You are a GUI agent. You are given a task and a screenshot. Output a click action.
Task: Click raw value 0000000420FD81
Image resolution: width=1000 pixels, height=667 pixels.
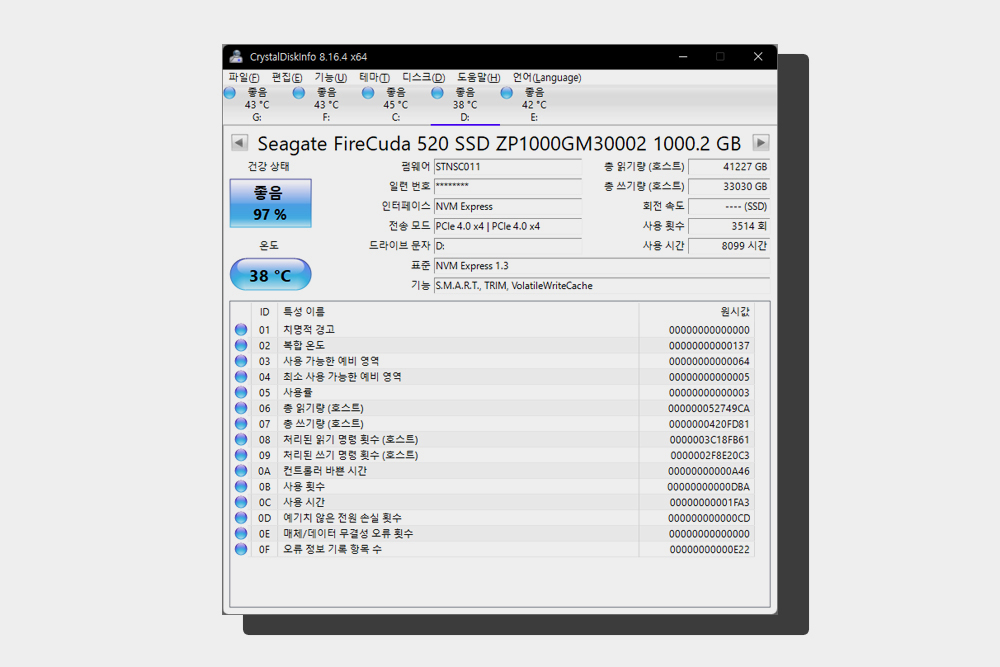709,424
